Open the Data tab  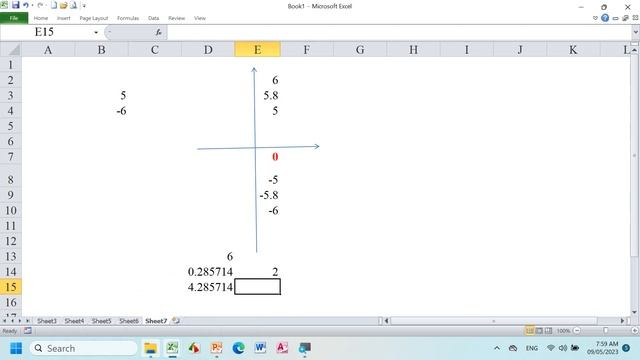(153, 18)
